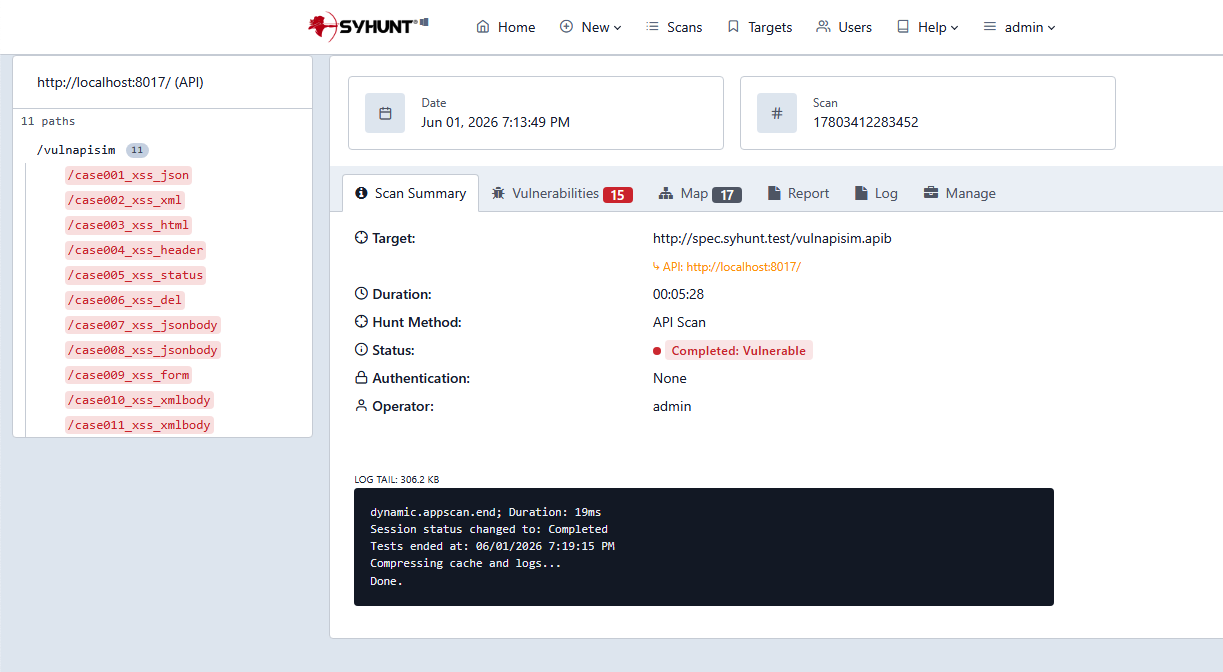The image size is (1223, 672).
Task: Switch to the Manage tab
Action: point(959,193)
